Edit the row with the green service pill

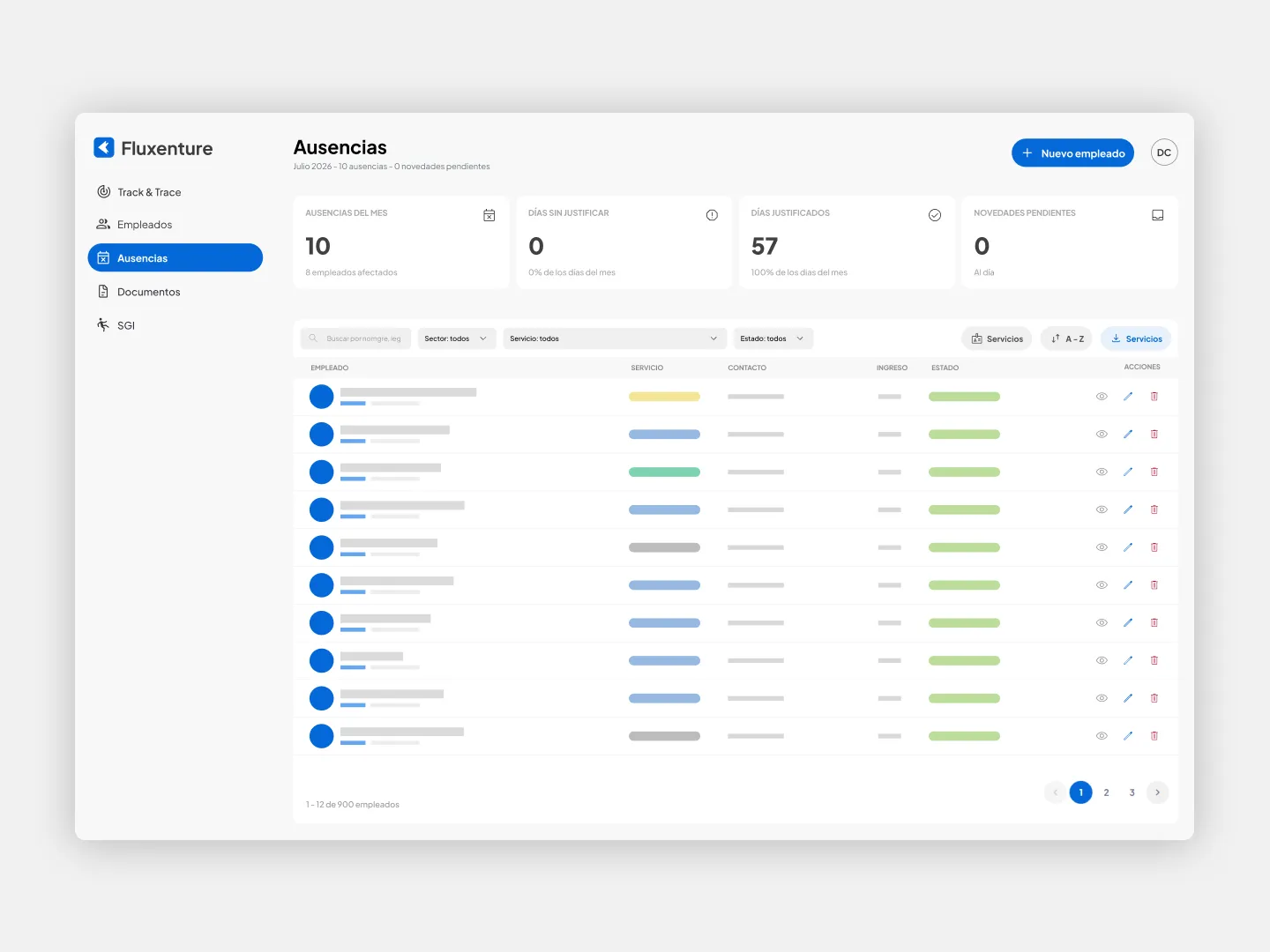pyautogui.click(x=1128, y=472)
